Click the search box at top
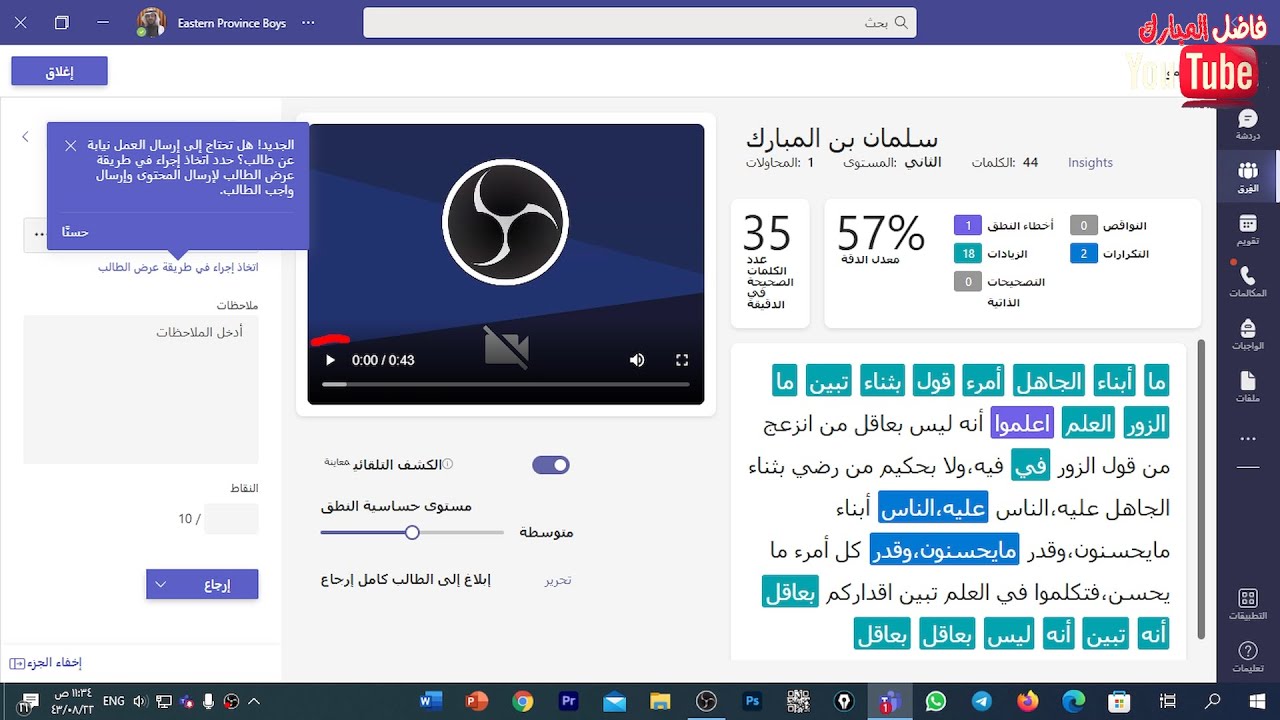 (x=640, y=22)
